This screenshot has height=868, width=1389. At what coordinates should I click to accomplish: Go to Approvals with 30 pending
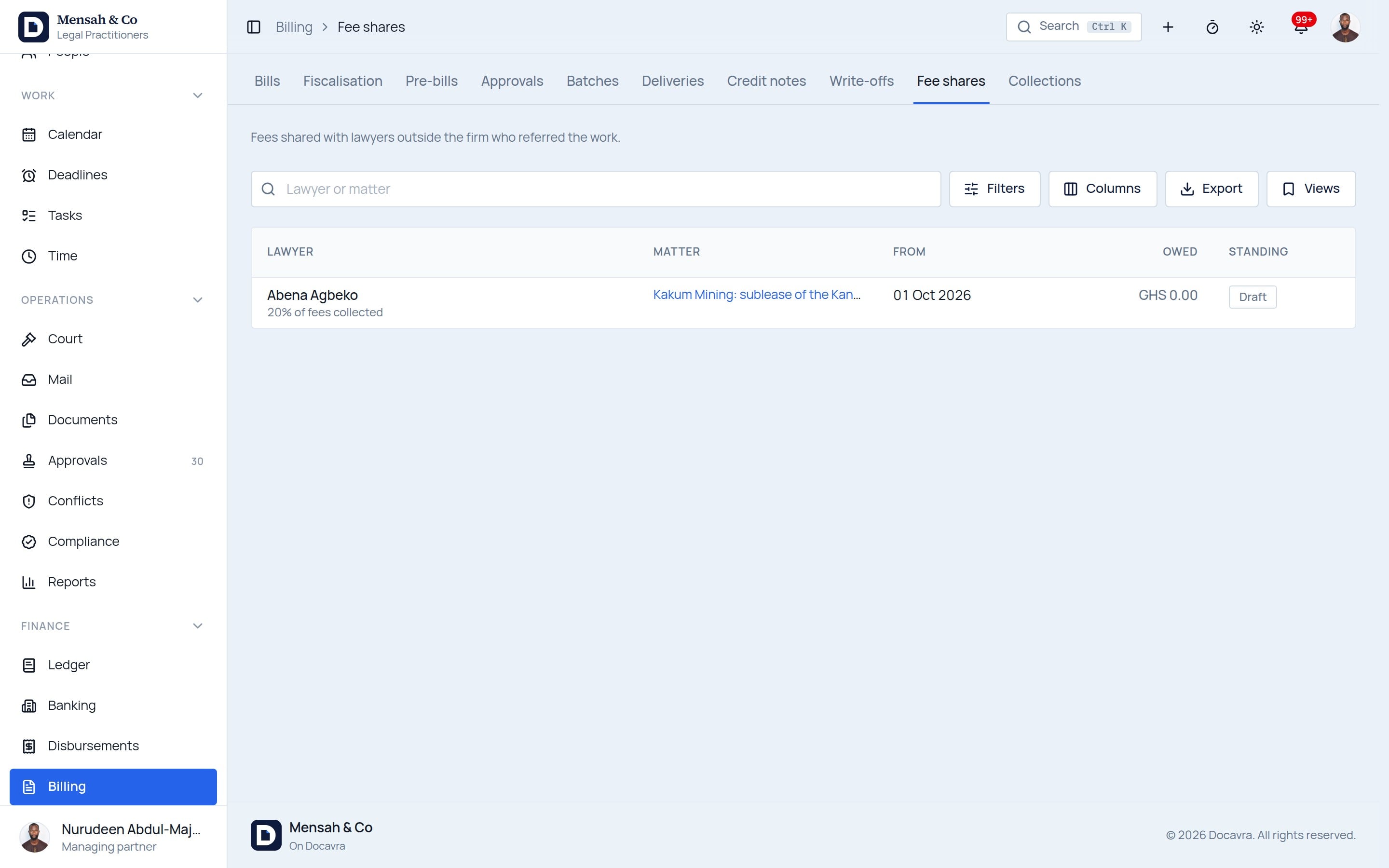coord(113,461)
